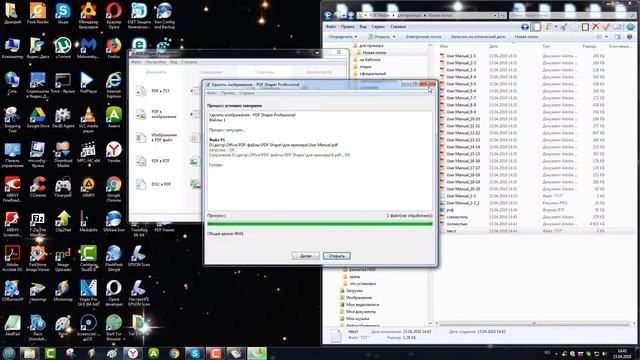This screenshot has height=360, width=640.
Task: Open Skype desktop shortcut
Action: 63,14
